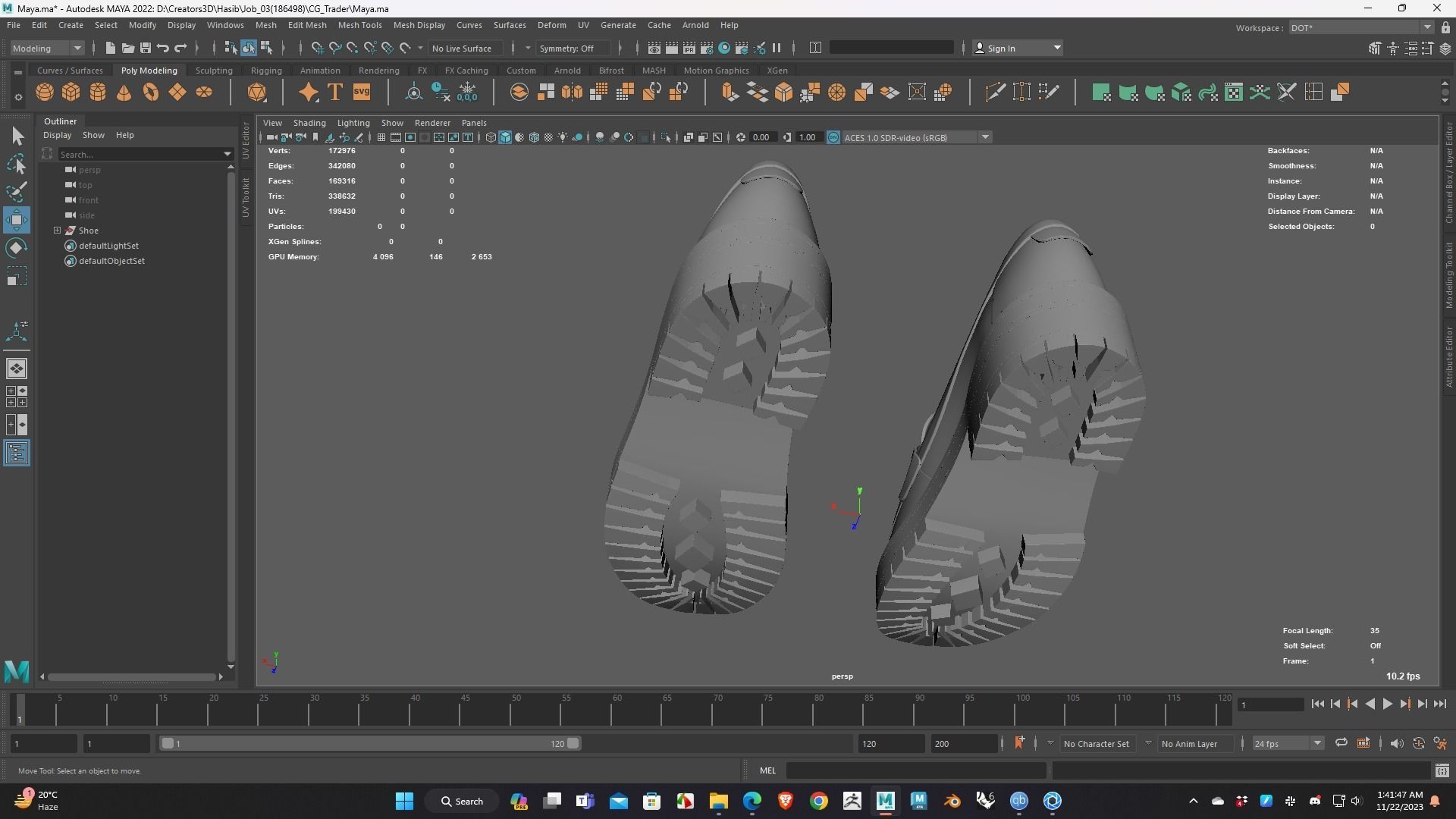This screenshot has width=1456, height=819.
Task: Open the Mesh Tools menu
Action: (359, 25)
